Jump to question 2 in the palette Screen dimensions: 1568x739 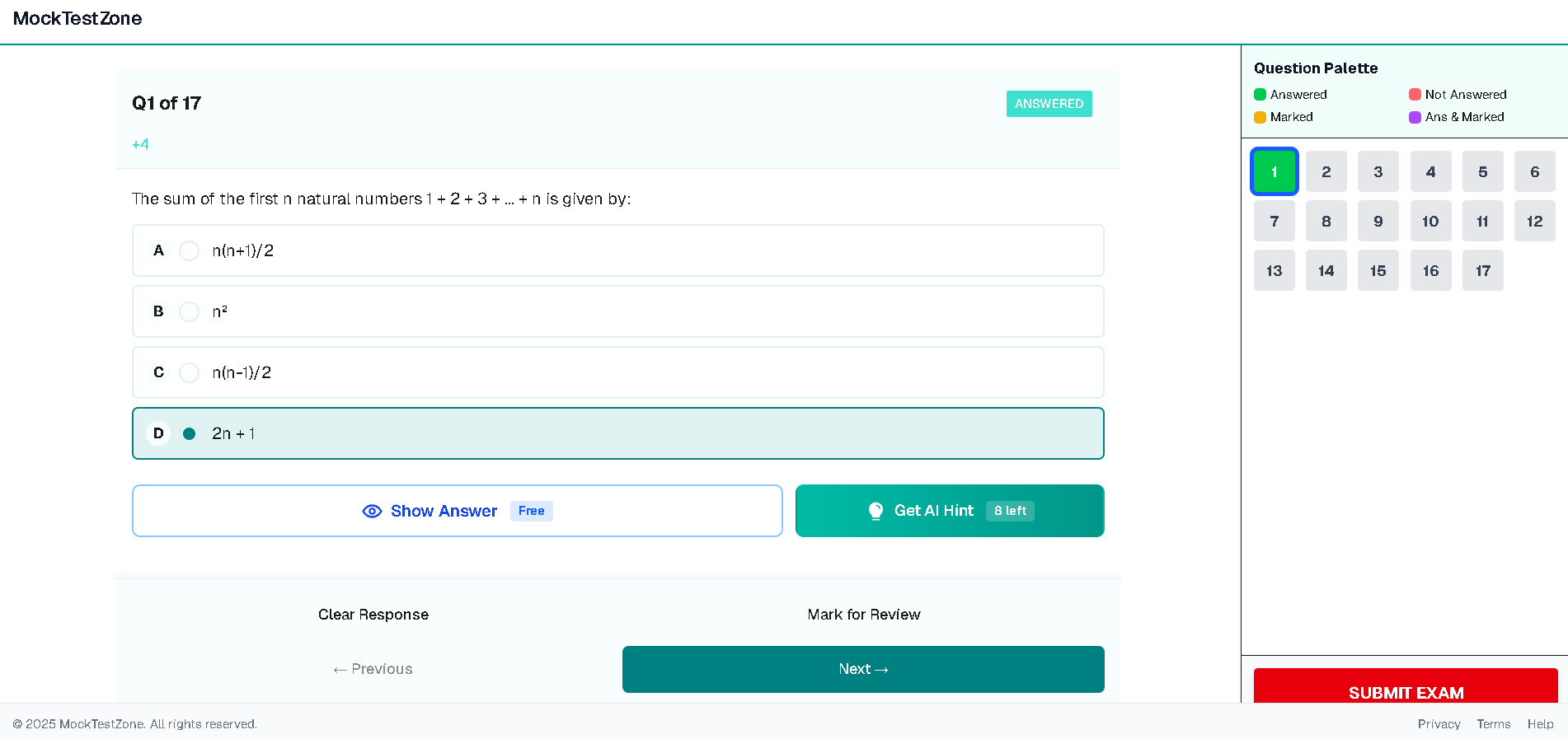(1326, 172)
